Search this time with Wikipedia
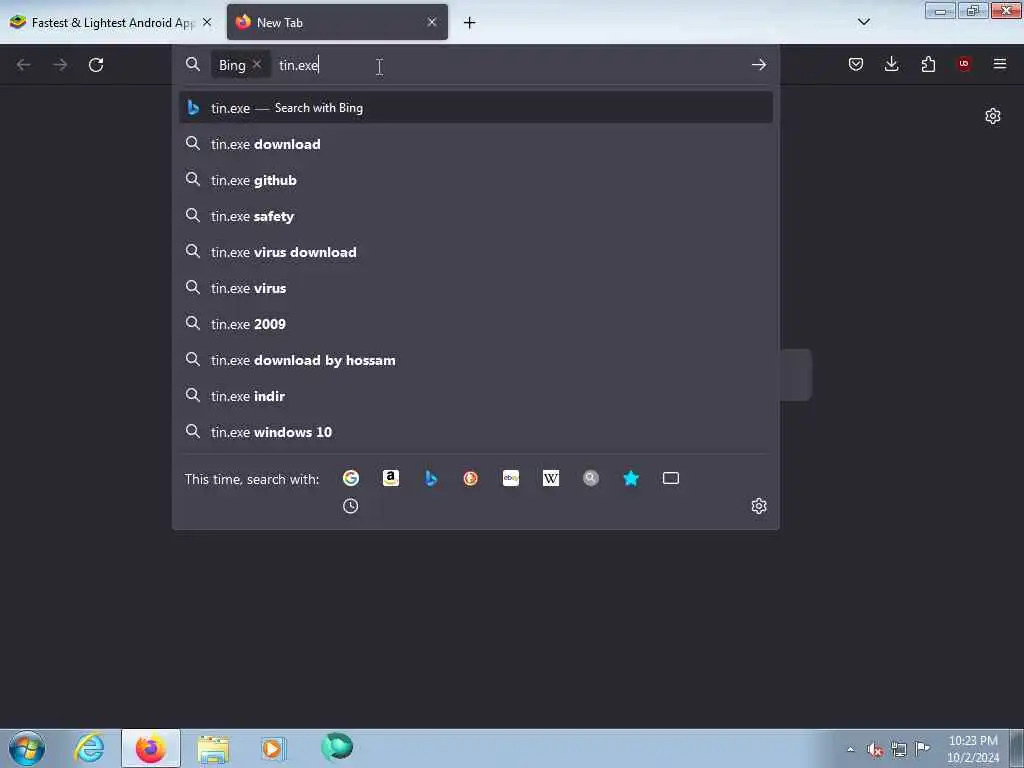 551,478
